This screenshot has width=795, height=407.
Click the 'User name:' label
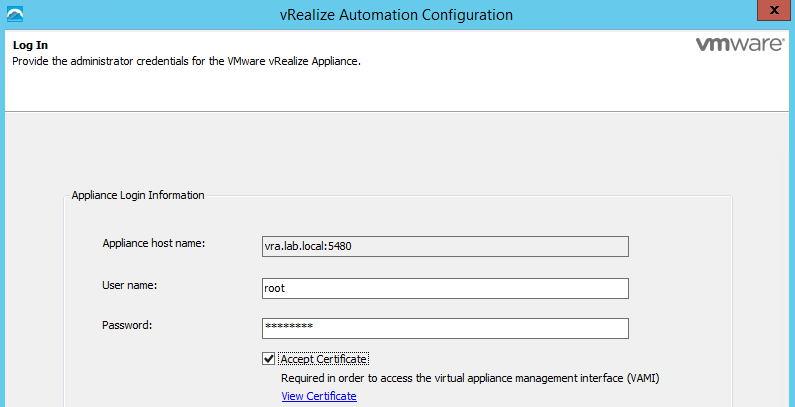pos(130,286)
